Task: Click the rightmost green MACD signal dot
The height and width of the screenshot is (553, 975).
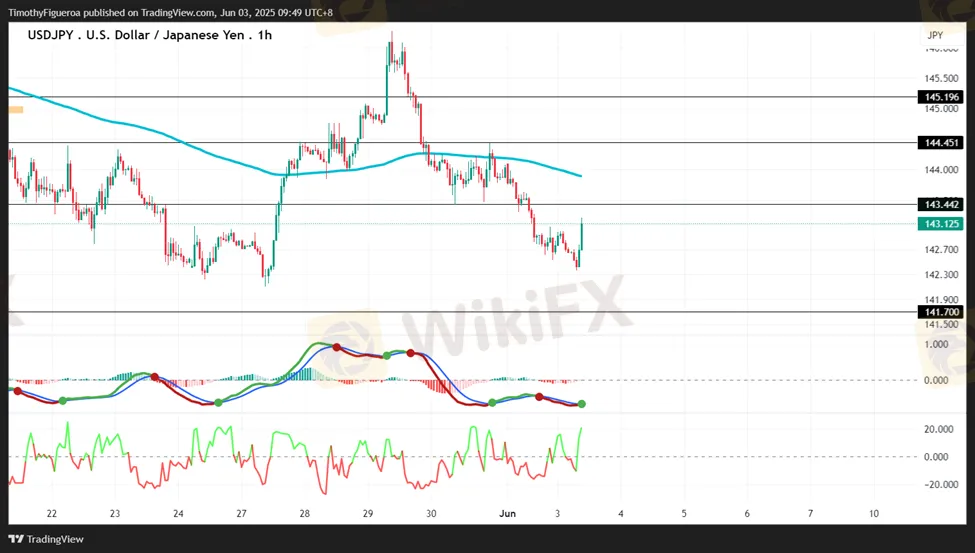Action: [x=582, y=403]
